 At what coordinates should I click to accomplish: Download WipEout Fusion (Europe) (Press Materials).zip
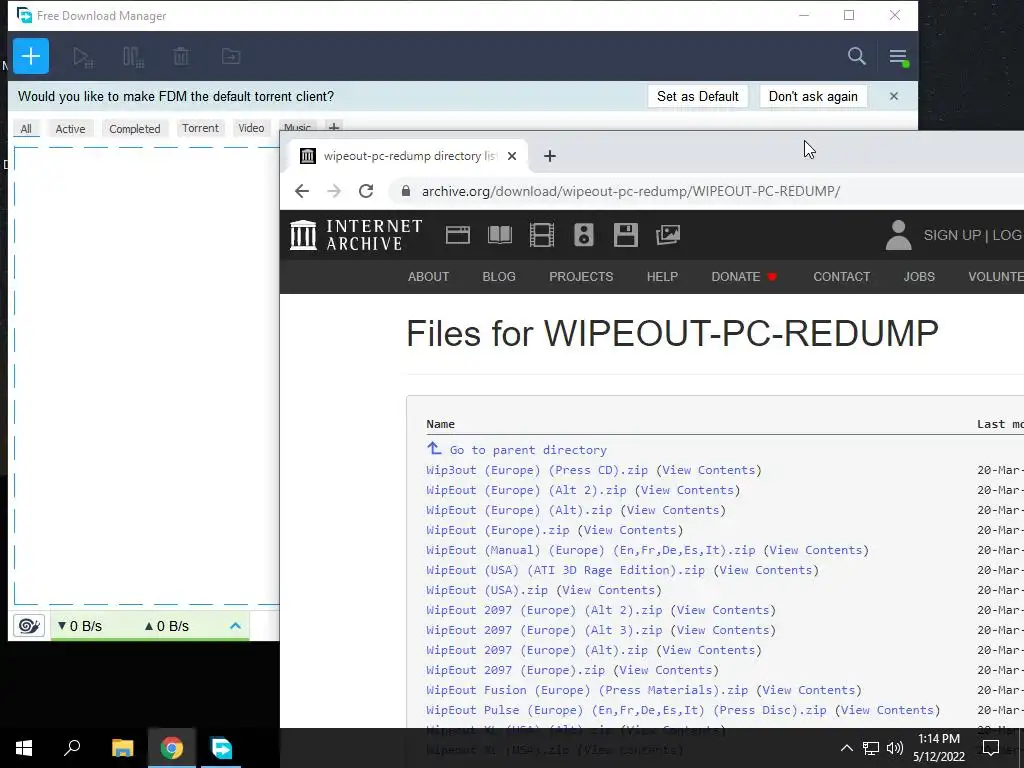click(587, 690)
